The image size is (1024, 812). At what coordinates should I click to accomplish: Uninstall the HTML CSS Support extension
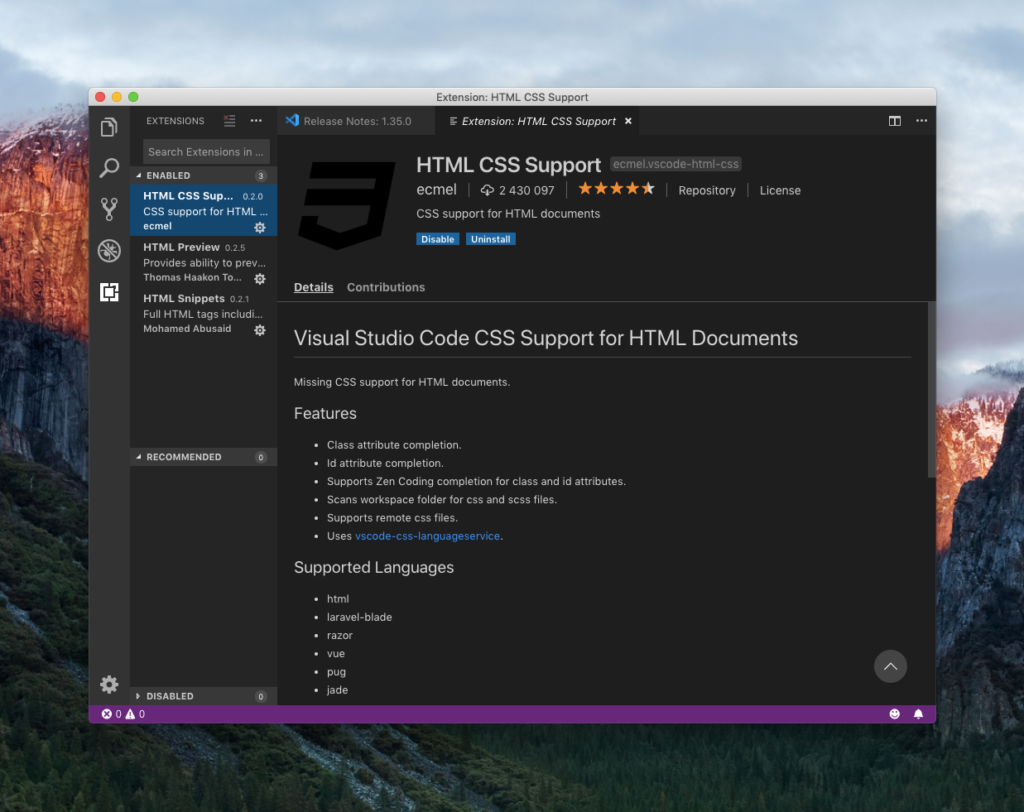[490, 239]
